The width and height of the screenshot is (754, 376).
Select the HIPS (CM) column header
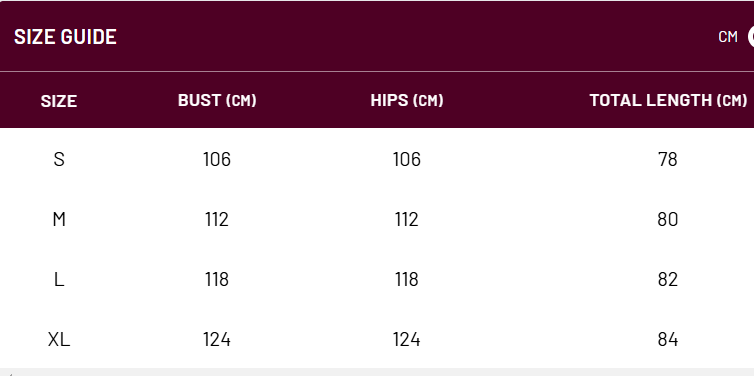(x=407, y=100)
